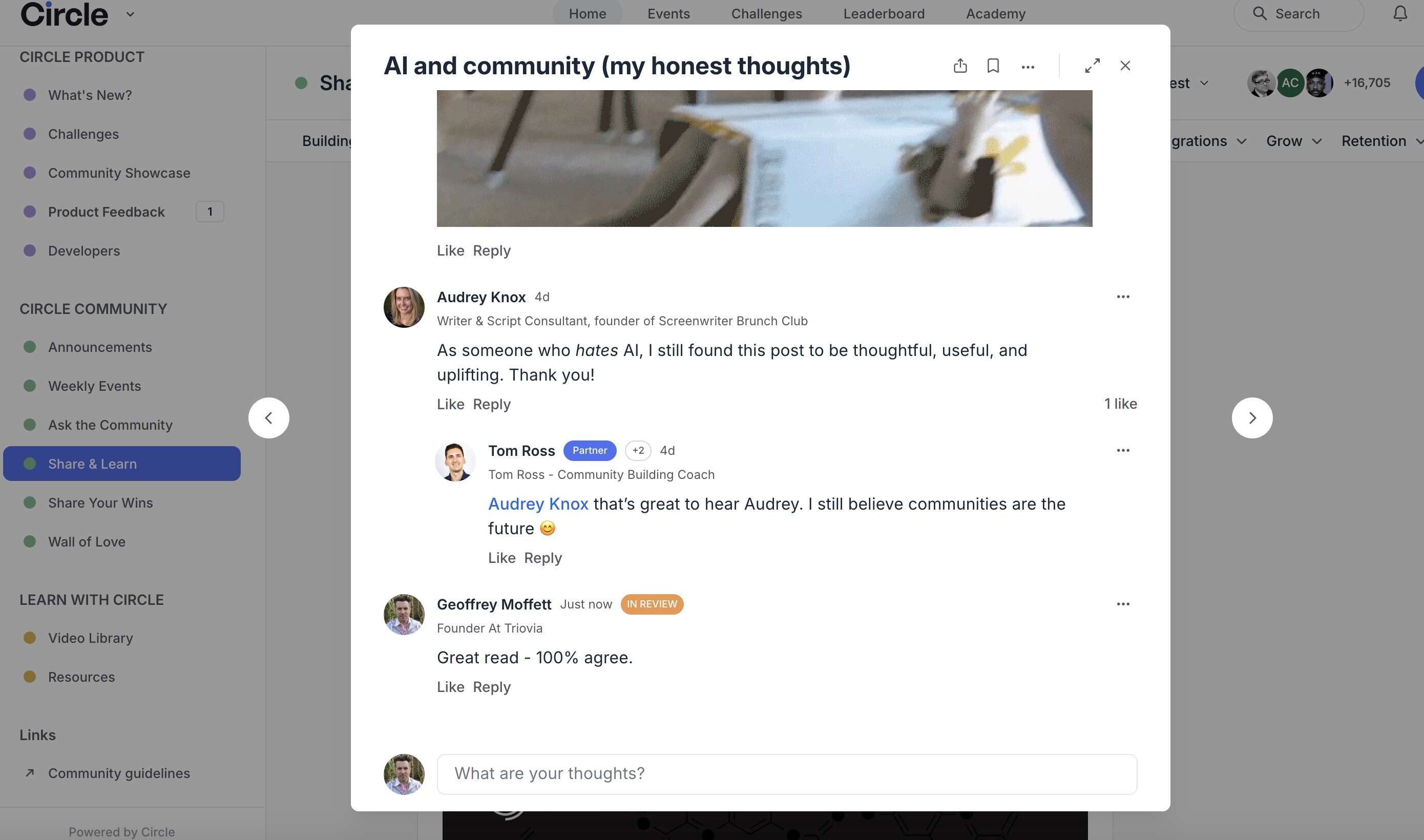Go to next post arrow
Image resolution: width=1424 pixels, height=840 pixels.
click(1252, 418)
